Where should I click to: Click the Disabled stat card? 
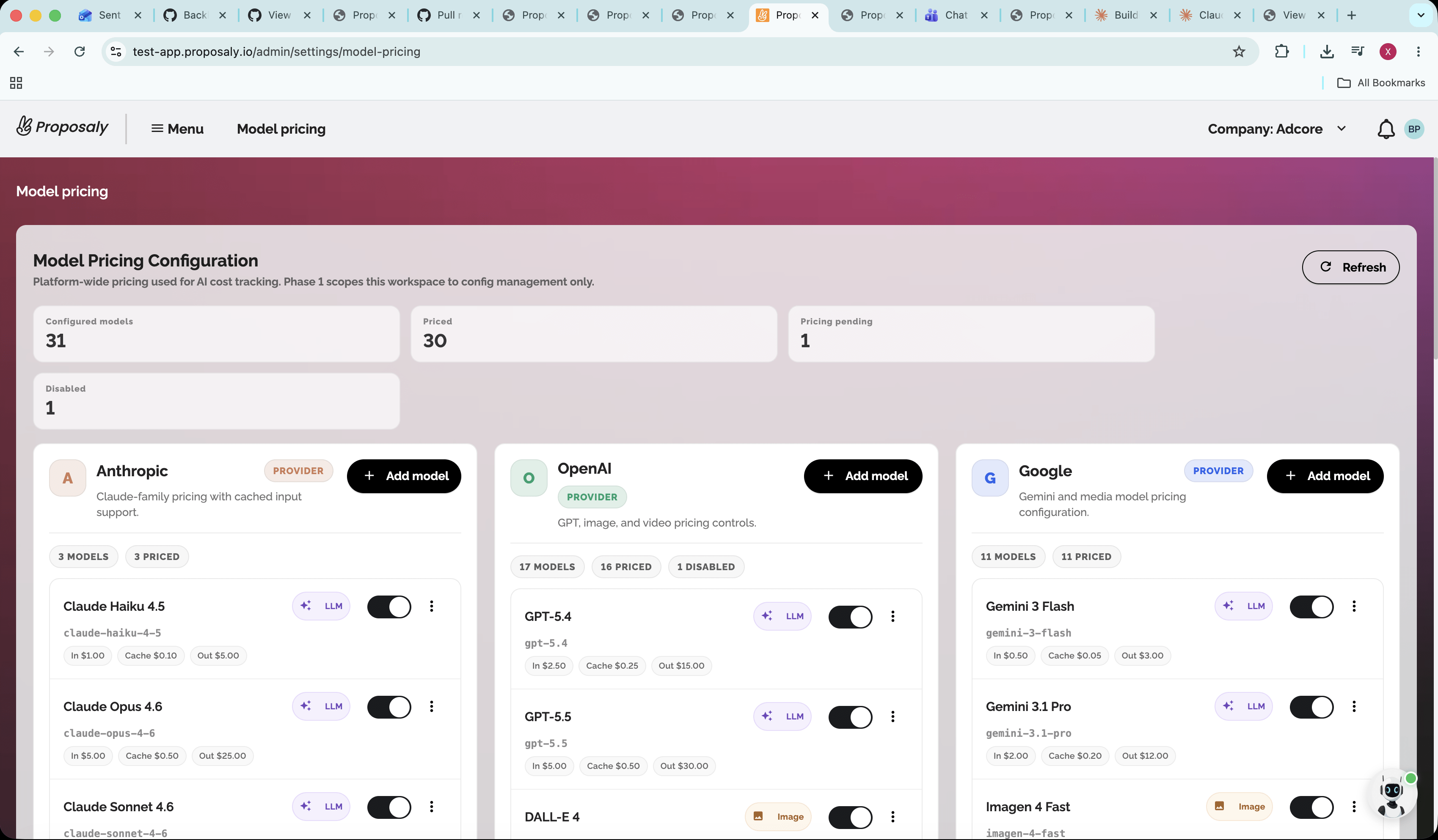click(216, 401)
